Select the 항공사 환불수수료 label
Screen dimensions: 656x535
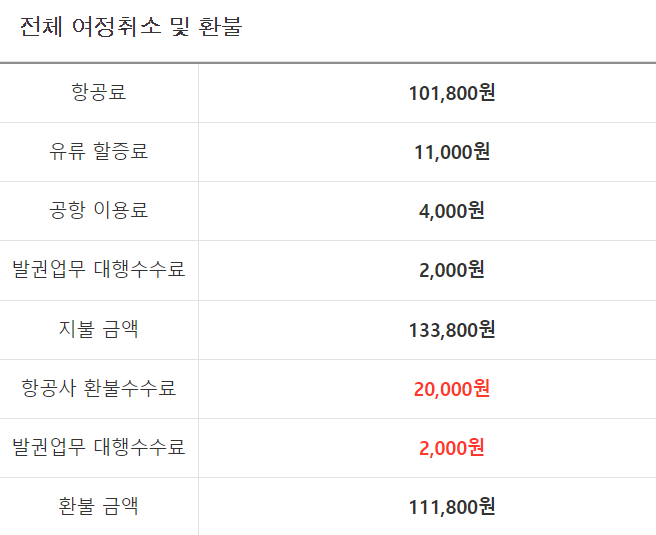pos(99,388)
